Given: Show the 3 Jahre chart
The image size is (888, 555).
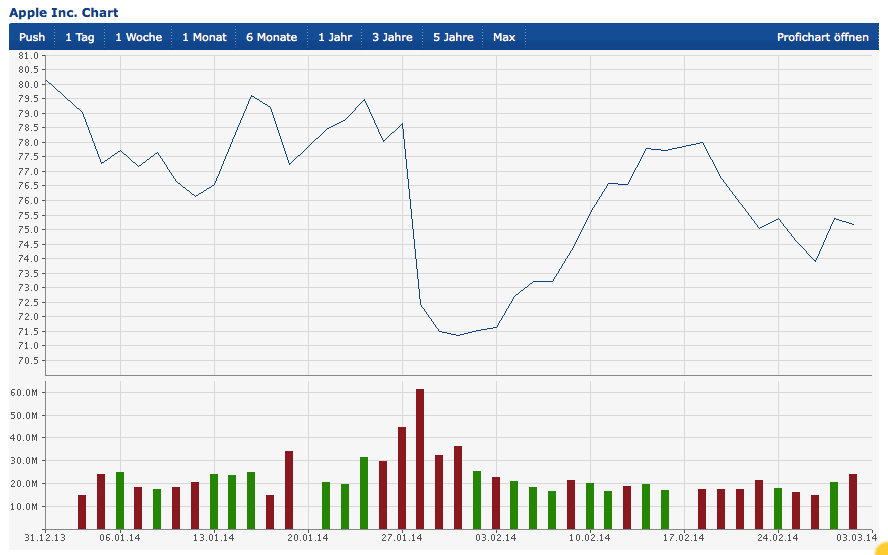Looking at the screenshot, I should (392, 37).
